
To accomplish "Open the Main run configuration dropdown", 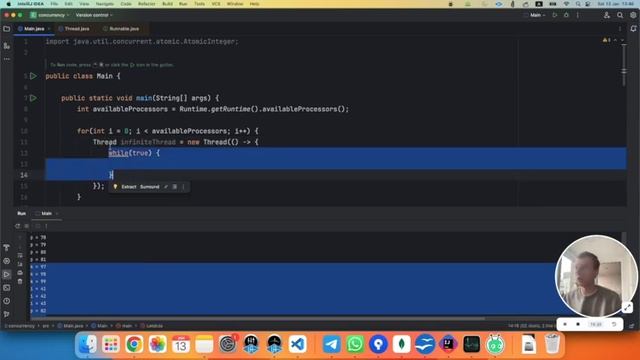I will coord(535,15).
